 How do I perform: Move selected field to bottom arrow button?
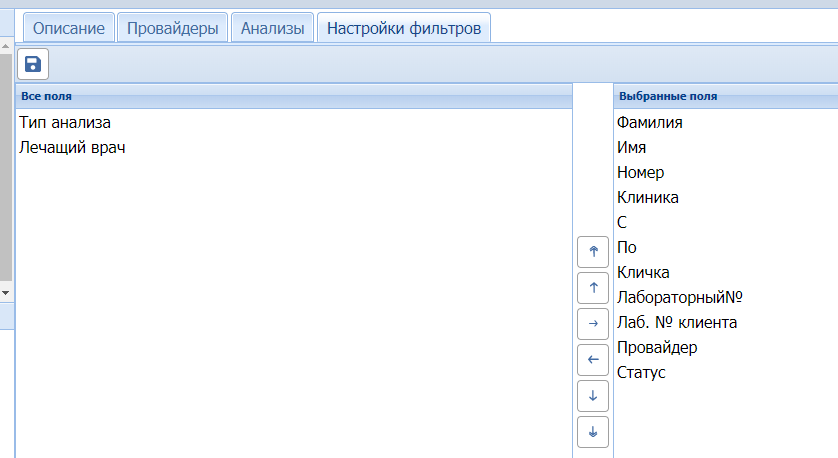[593, 432]
